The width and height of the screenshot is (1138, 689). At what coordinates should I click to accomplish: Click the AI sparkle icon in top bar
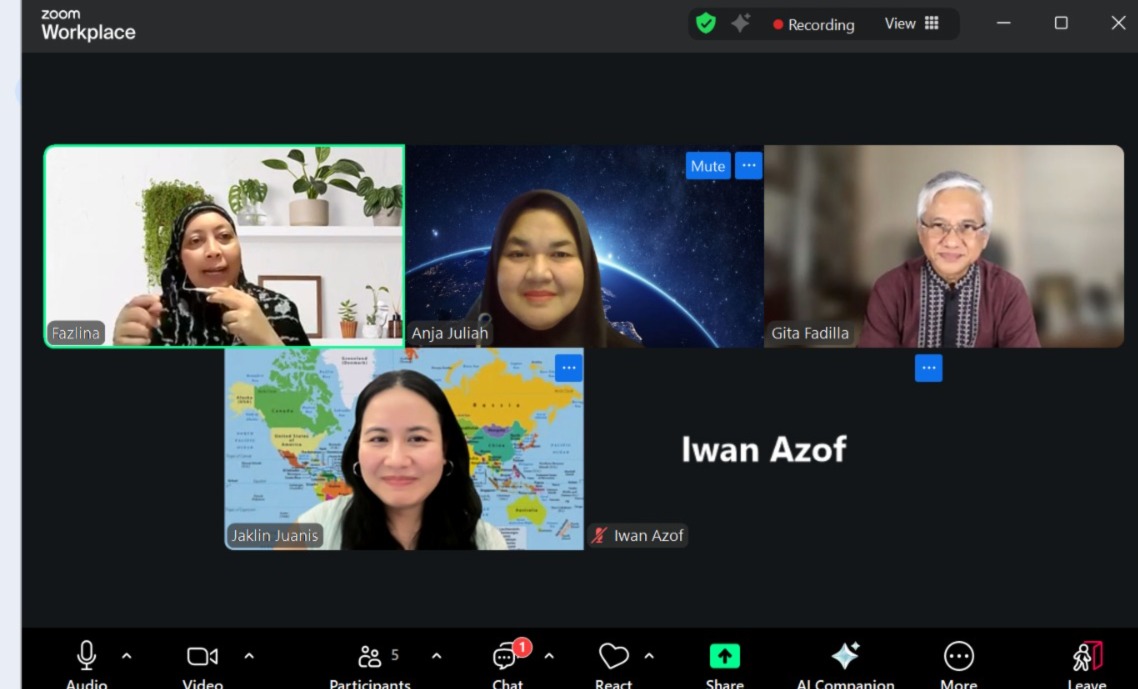740,23
